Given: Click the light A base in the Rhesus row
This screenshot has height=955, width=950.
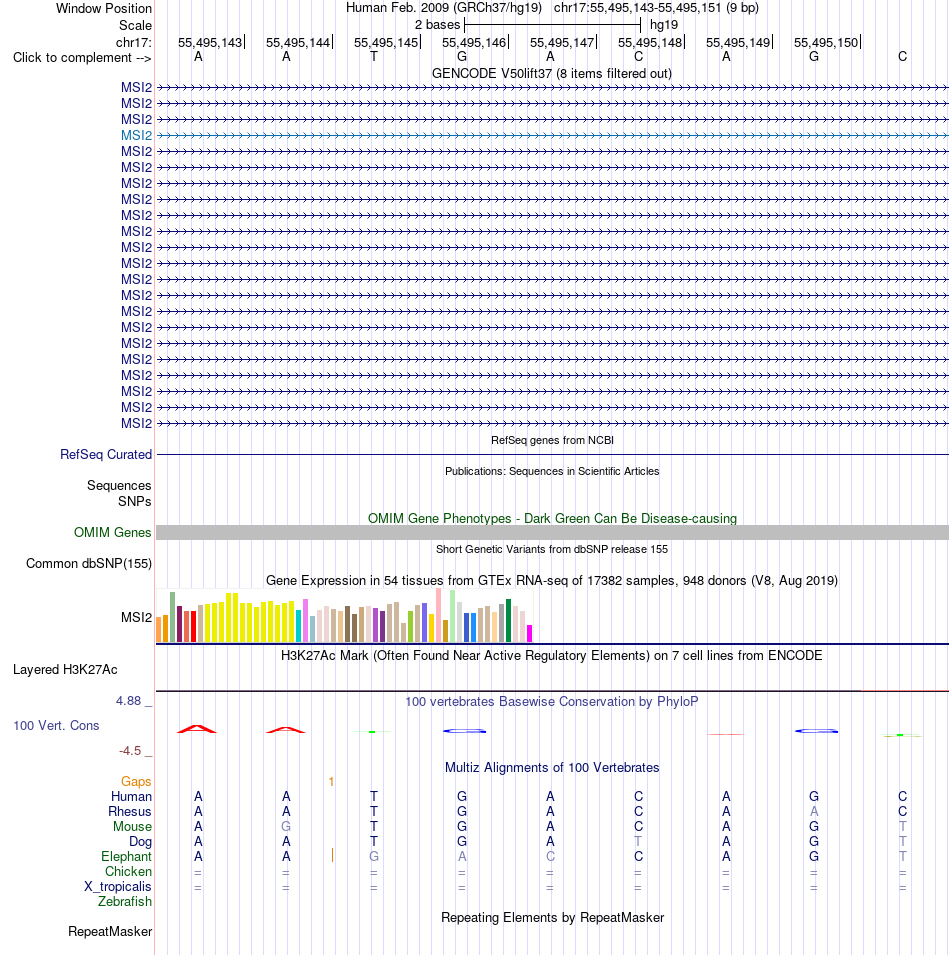Looking at the screenshot, I should click(814, 811).
